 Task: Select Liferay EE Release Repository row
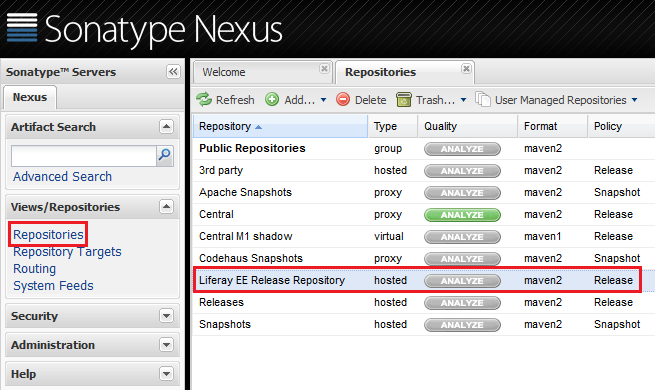424,280
